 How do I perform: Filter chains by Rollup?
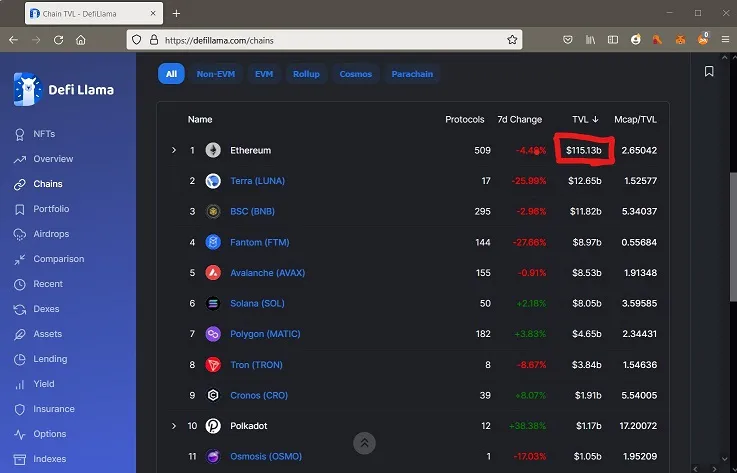pyautogui.click(x=306, y=74)
